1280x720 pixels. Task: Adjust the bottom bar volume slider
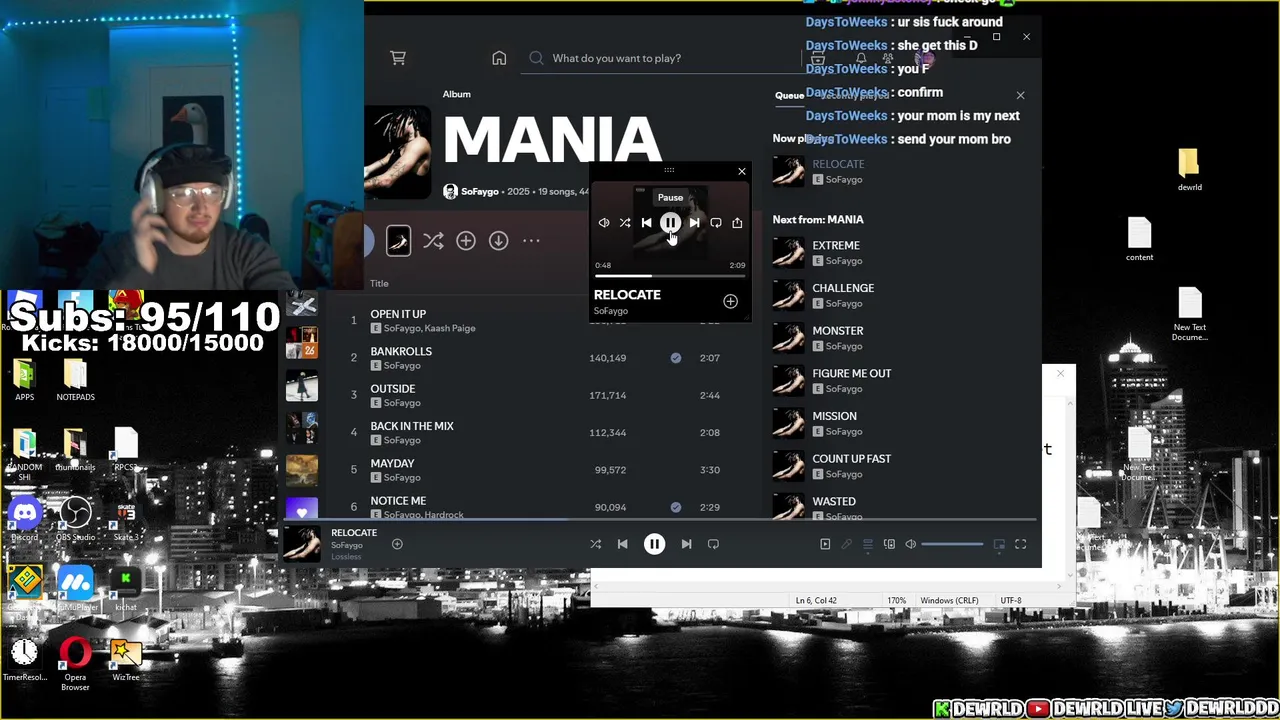[952, 544]
